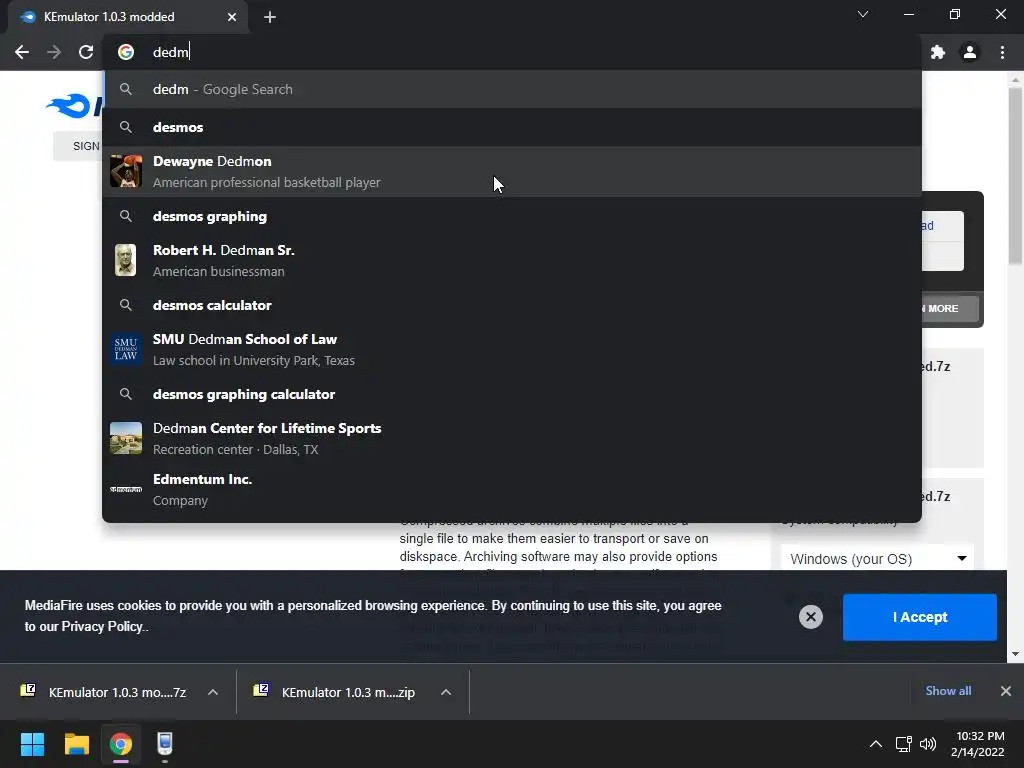This screenshot has height=768, width=1024.
Task: Click Show all downloads
Action: click(x=948, y=691)
